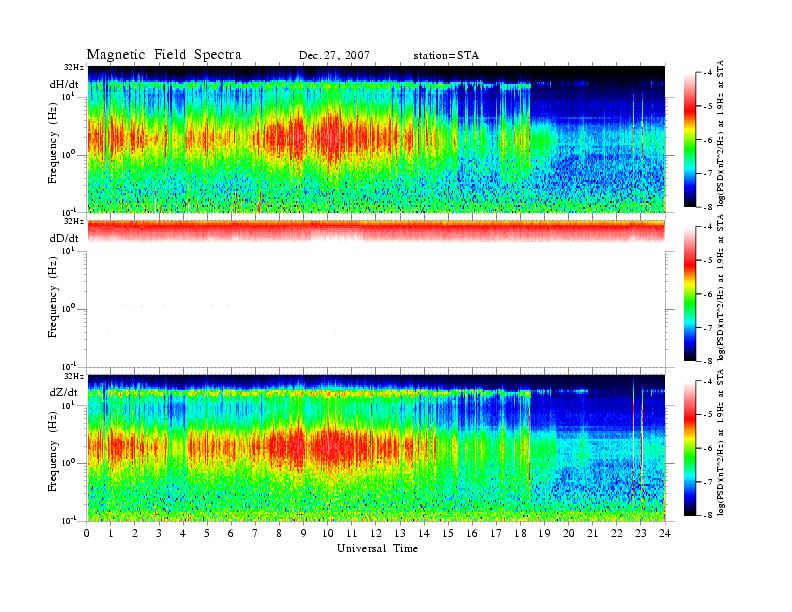Click the '32Hz' label atop dD/dt panel

[74, 221]
